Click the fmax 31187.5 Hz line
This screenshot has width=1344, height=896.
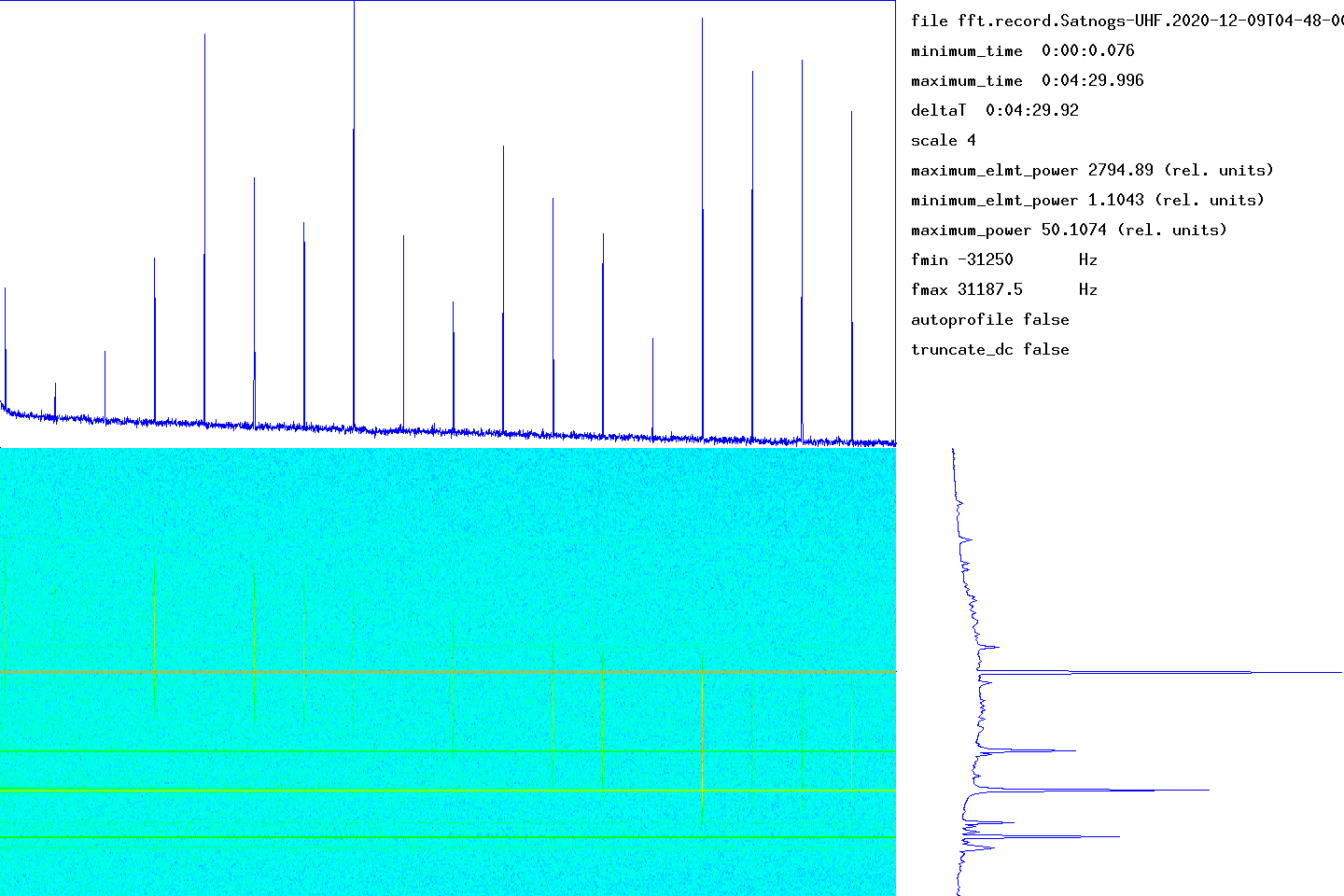tap(1004, 289)
